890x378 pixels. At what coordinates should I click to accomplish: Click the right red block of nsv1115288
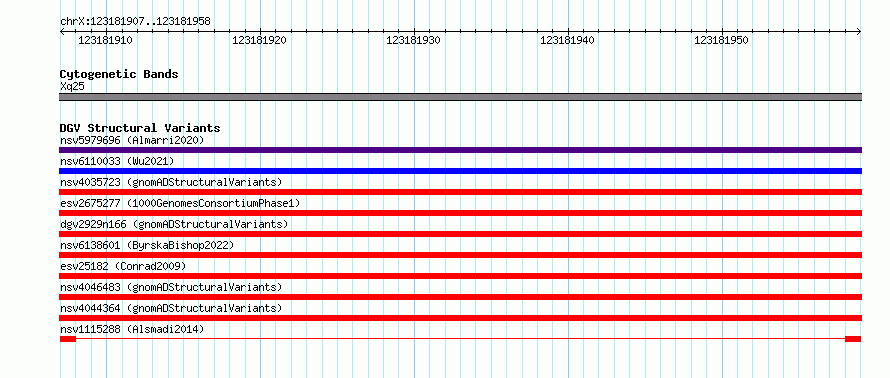point(853,339)
